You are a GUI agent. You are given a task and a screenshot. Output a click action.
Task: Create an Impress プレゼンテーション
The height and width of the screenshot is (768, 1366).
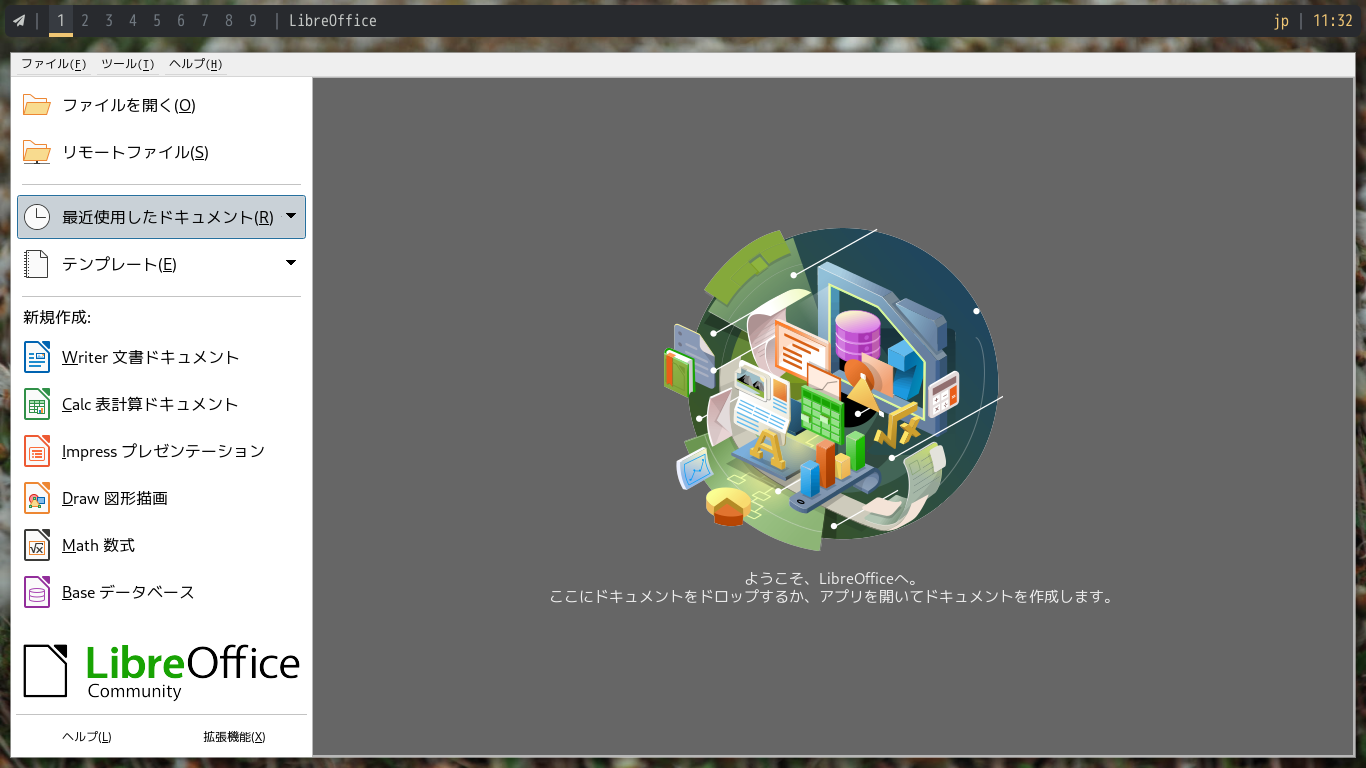tap(161, 451)
